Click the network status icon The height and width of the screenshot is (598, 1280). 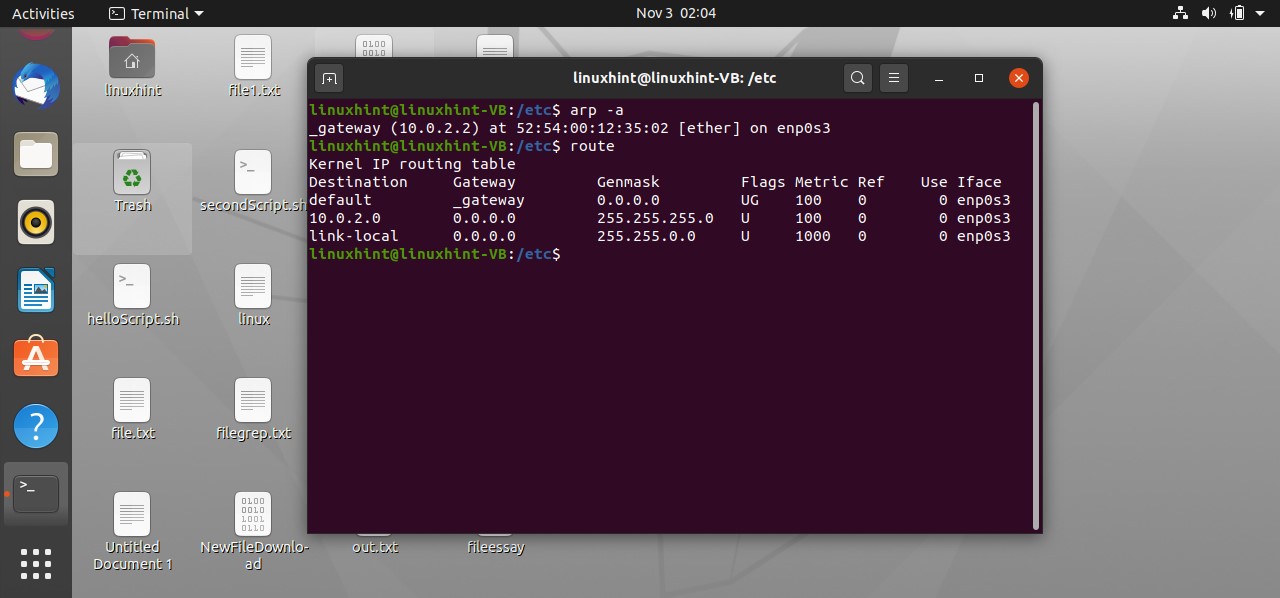(1180, 13)
